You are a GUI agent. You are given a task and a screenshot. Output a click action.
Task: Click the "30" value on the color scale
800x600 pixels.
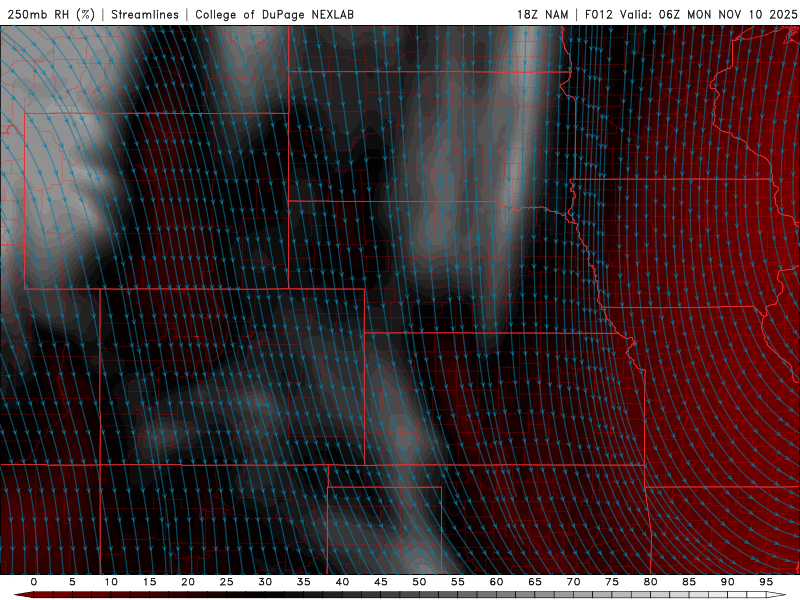265,582
